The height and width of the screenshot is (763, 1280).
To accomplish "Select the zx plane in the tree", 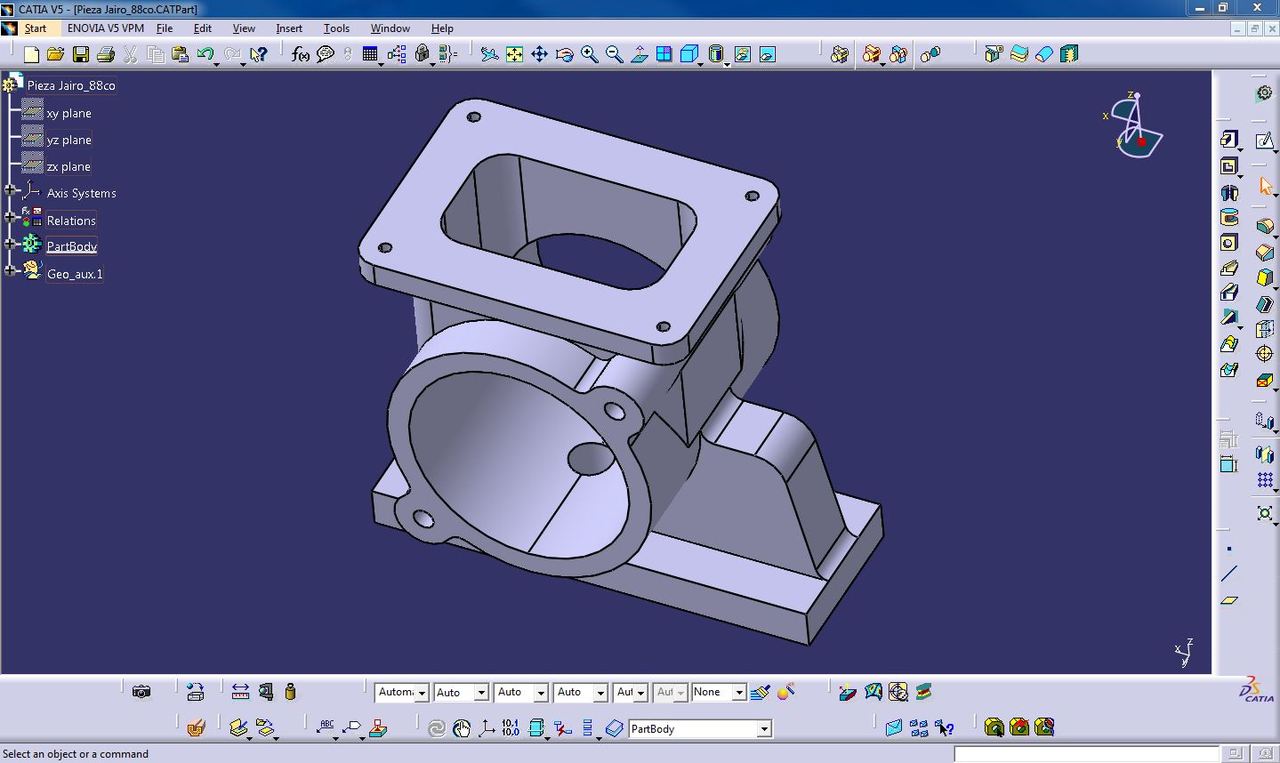I will pos(69,166).
